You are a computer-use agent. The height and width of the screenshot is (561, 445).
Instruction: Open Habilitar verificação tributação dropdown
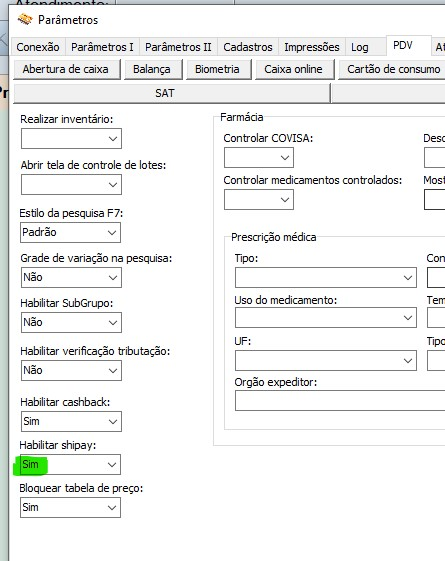[71, 370]
